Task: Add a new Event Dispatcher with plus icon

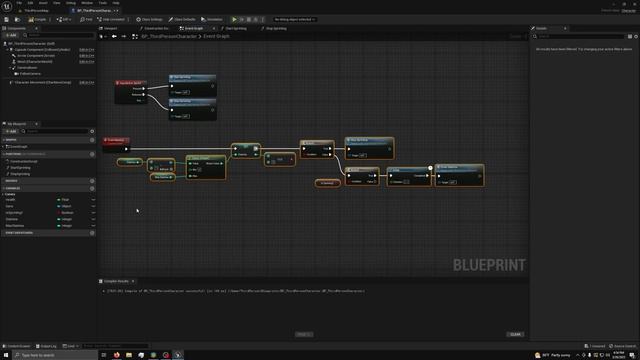Action: tap(92, 233)
